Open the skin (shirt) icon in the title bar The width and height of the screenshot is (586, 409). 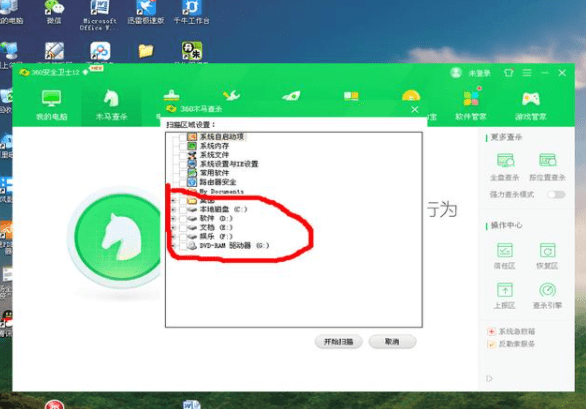[x=508, y=73]
